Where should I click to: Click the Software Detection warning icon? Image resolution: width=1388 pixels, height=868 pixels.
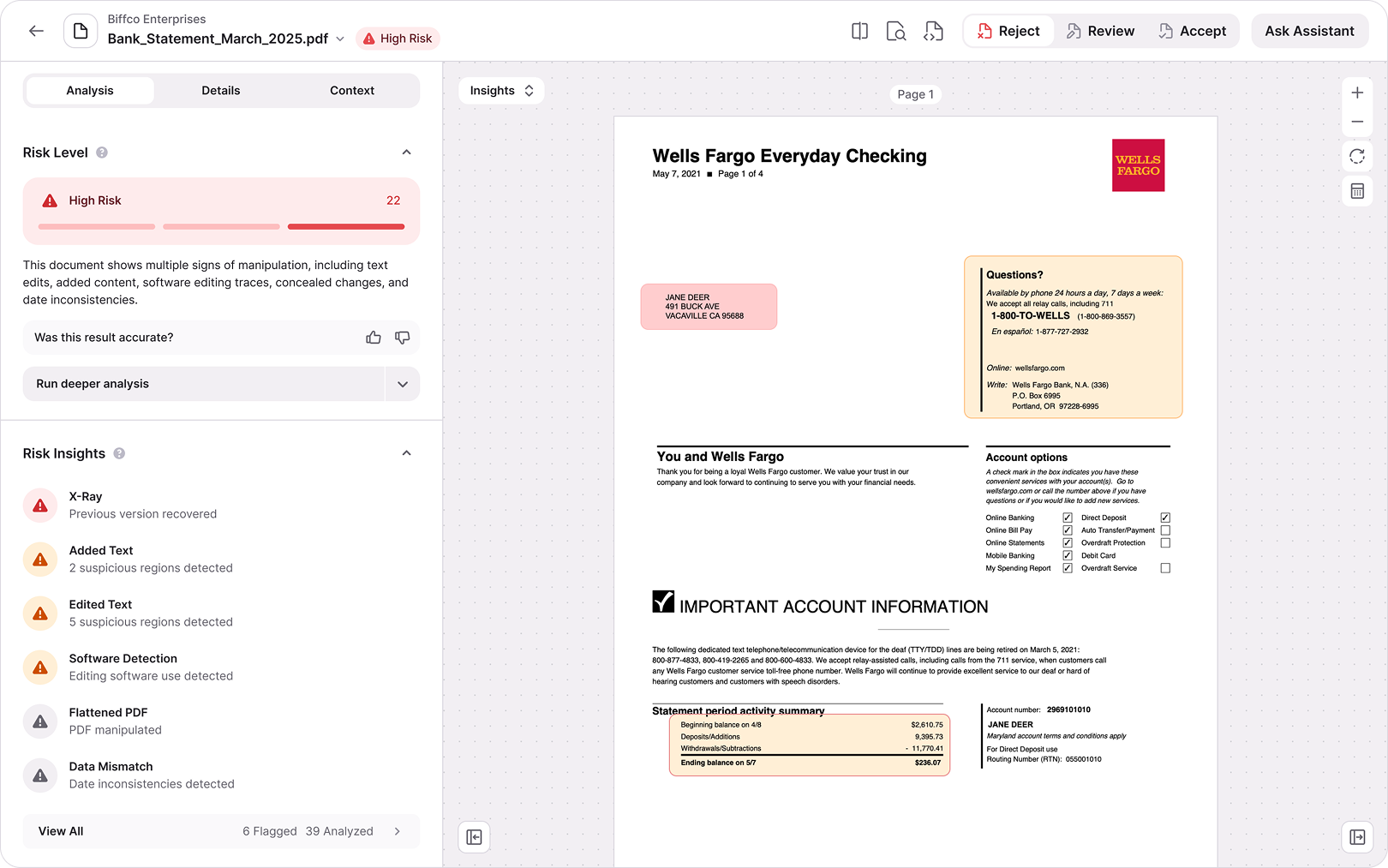pos(40,667)
